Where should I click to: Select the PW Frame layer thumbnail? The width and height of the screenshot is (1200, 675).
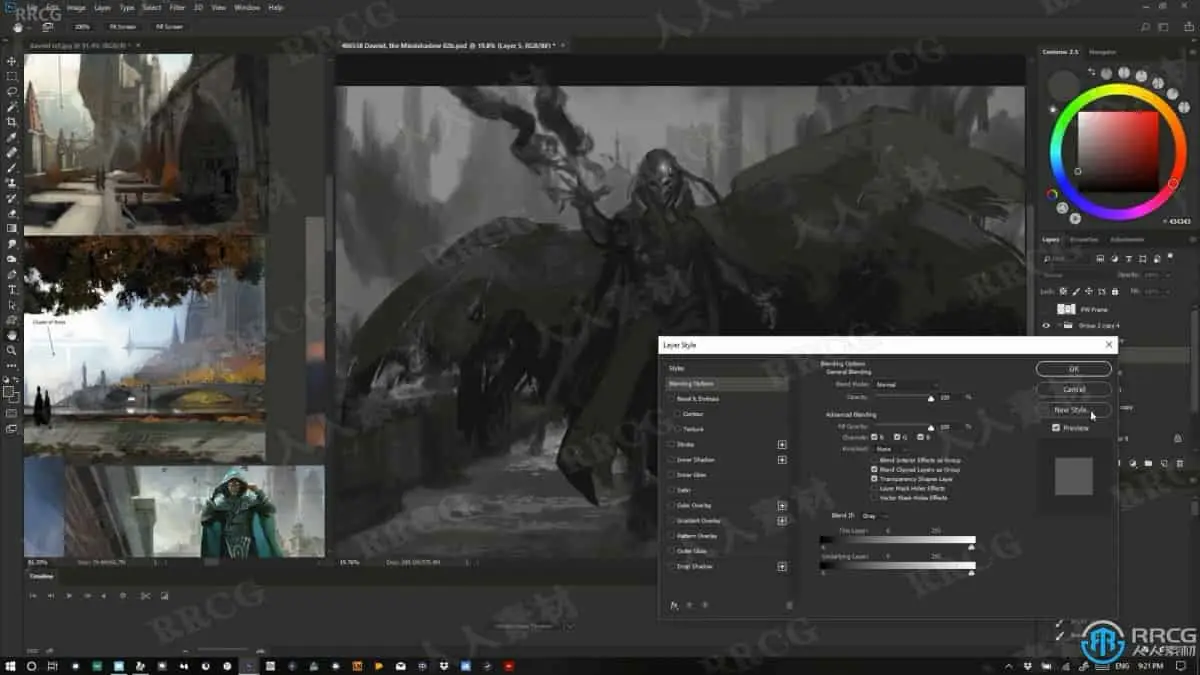tap(1066, 310)
